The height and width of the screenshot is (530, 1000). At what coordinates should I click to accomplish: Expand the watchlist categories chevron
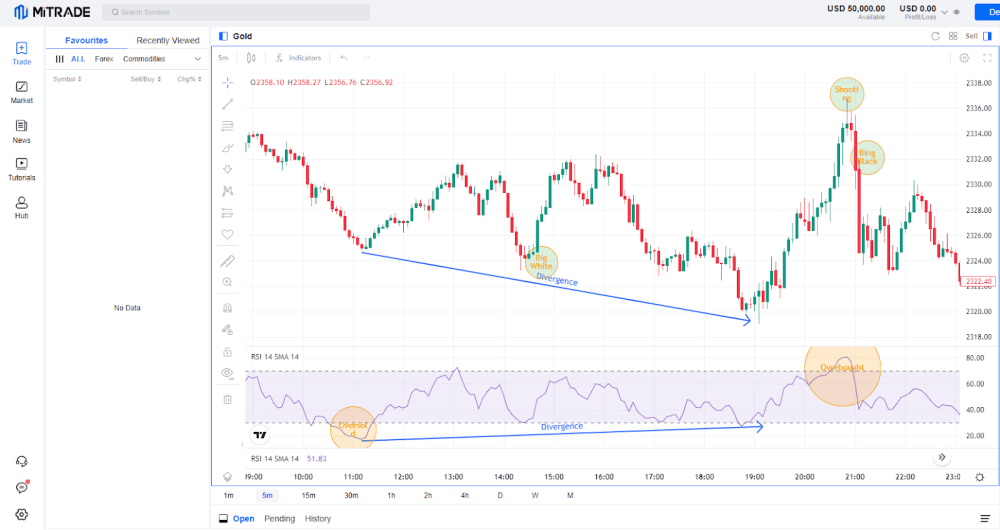pyautogui.click(x=198, y=59)
